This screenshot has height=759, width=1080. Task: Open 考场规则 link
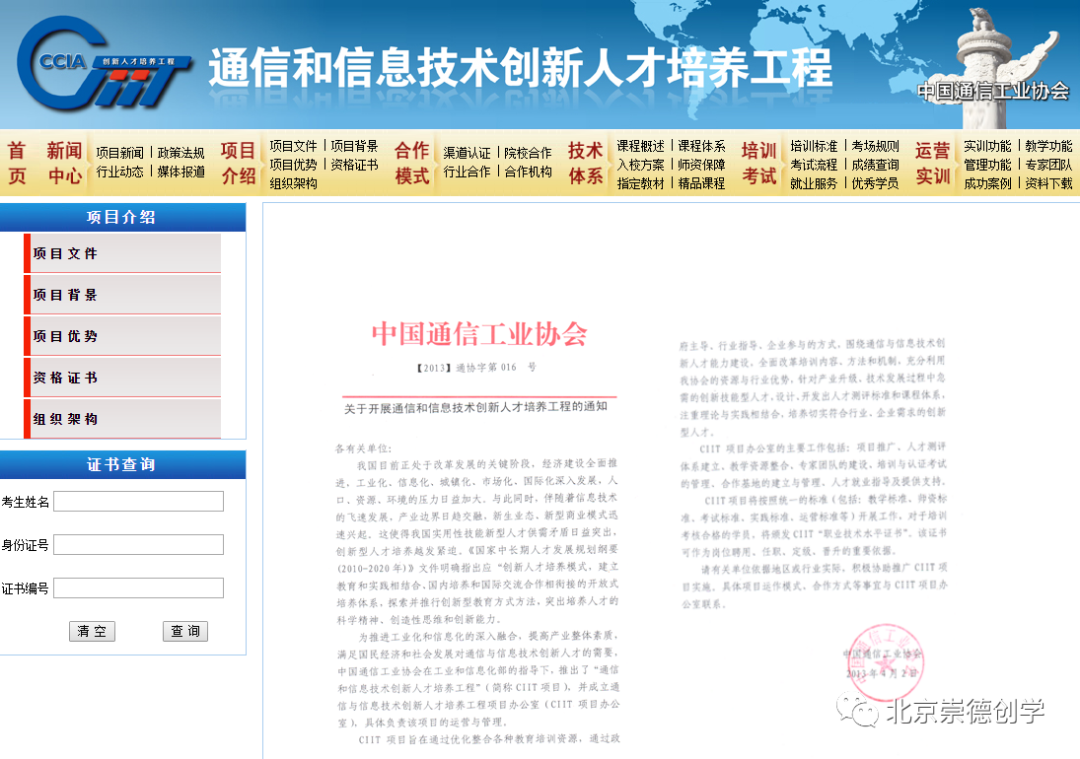(x=875, y=146)
